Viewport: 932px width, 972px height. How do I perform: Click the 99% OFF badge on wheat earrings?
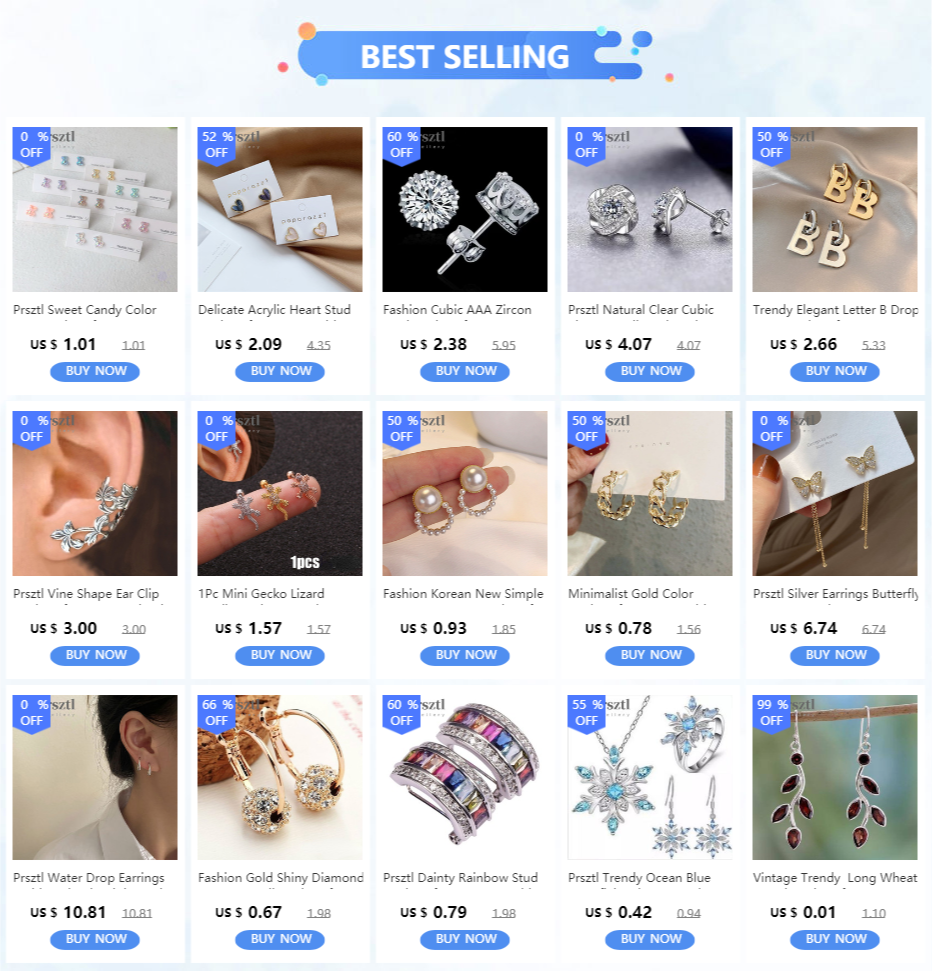click(771, 713)
